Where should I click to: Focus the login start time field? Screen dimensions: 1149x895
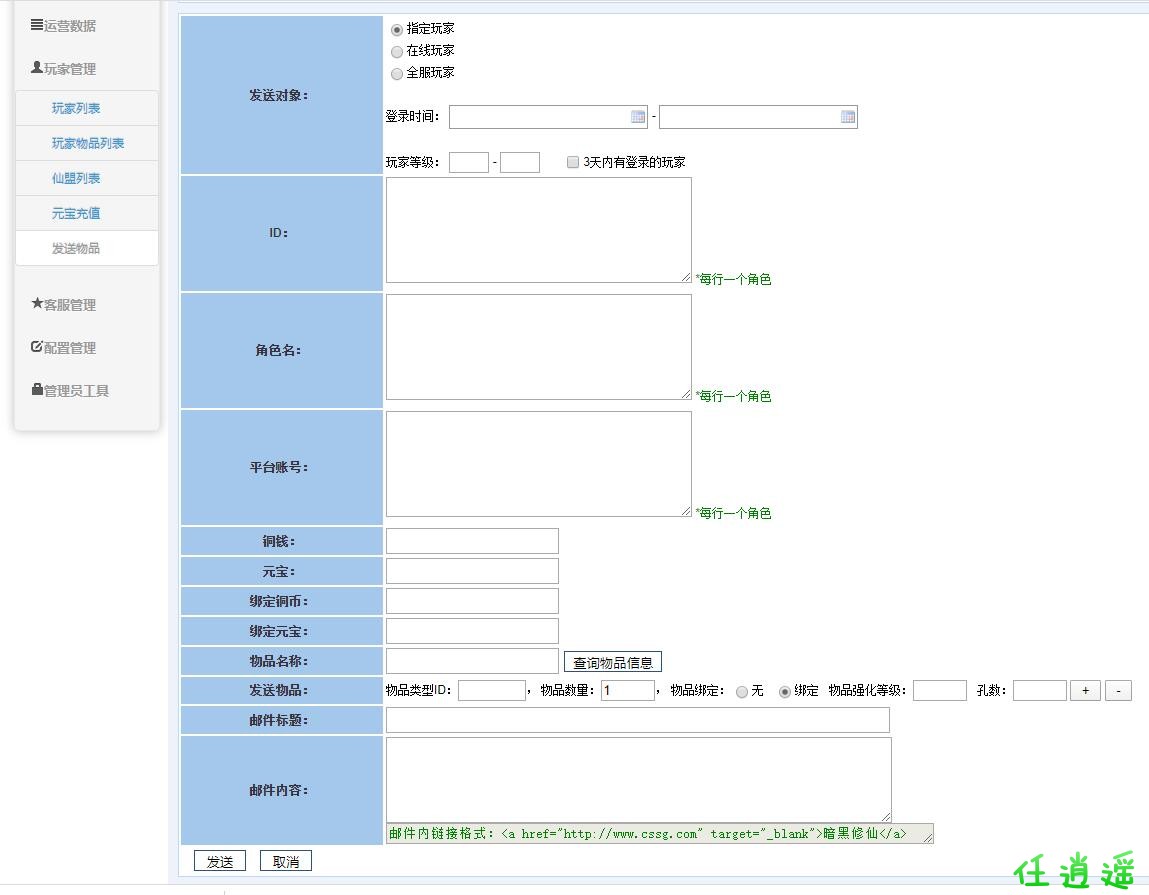(x=548, y=117)
